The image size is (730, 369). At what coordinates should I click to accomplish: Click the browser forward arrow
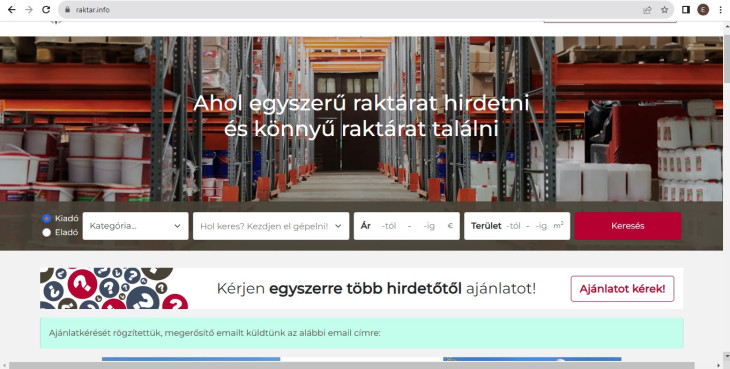[x=29, y=10]
